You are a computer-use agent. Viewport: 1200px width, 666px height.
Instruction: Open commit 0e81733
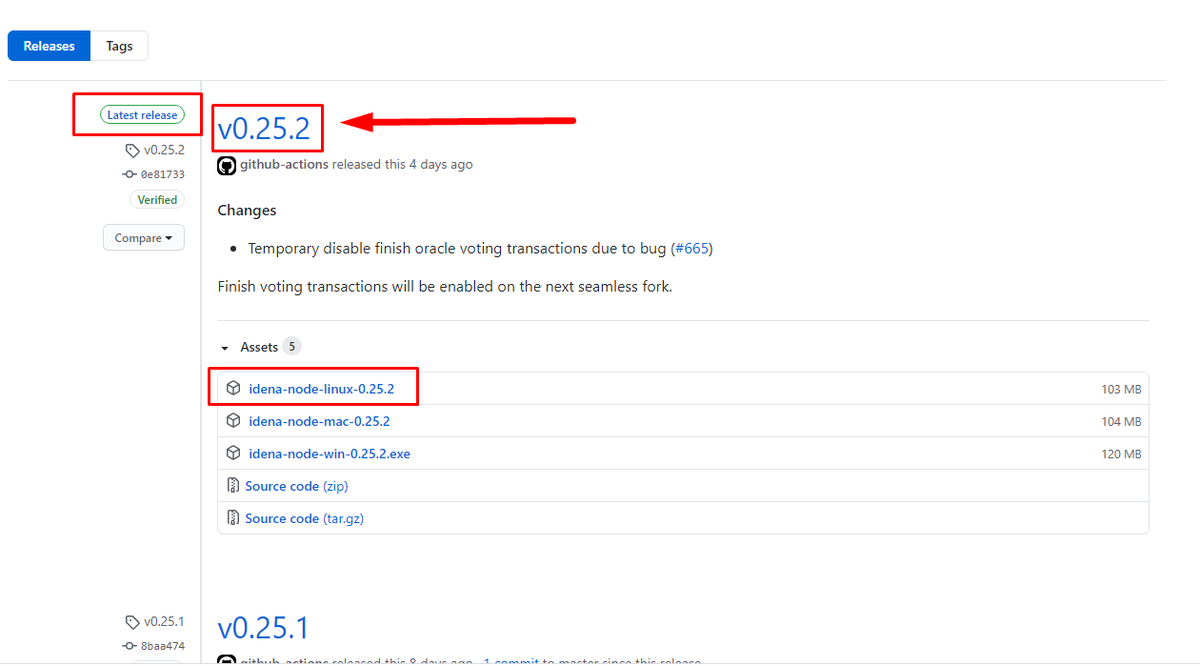162,174
